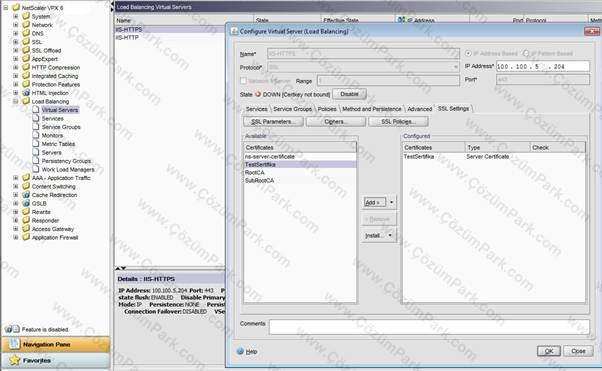The image size is (602, 371).
Task: Sort by the Type column header
Action: (x=497, y=147)
